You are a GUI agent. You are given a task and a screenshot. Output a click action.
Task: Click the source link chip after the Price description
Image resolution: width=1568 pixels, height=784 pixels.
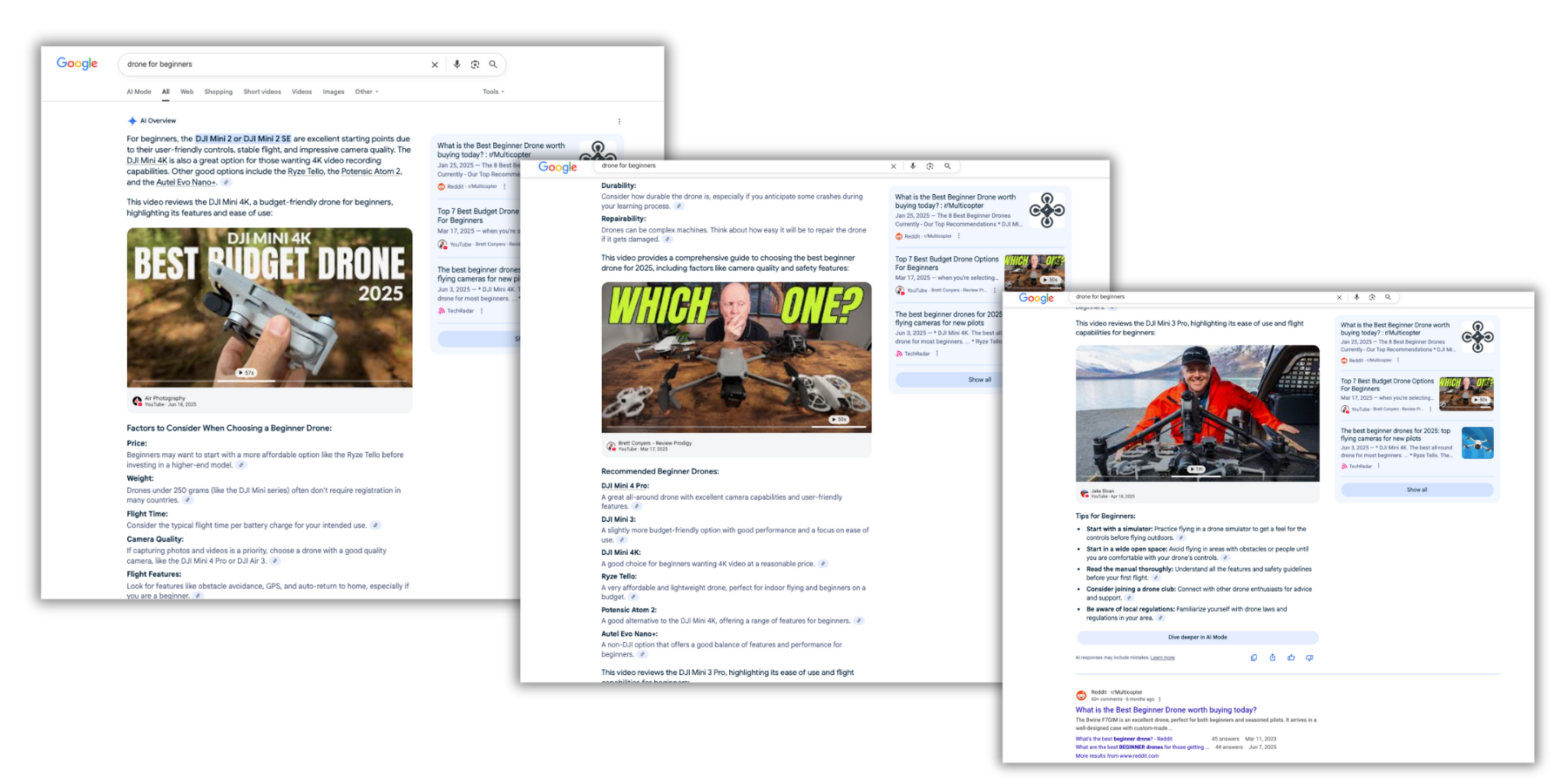pyautogui.click(x=241, y=465)
